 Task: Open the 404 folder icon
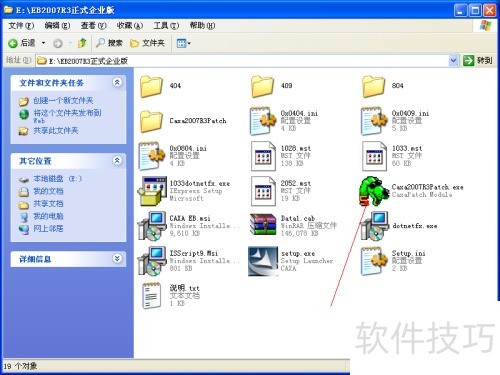151,86
